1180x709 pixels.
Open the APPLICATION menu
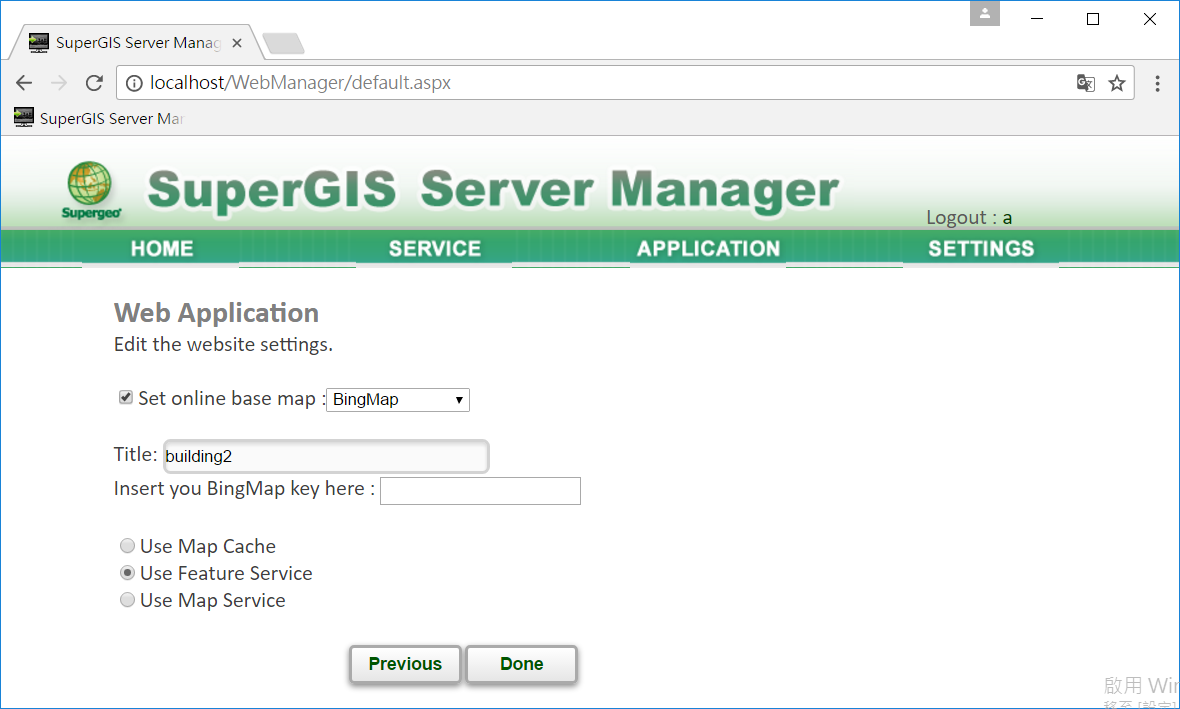pyautogui.click(x=709, y=248)
